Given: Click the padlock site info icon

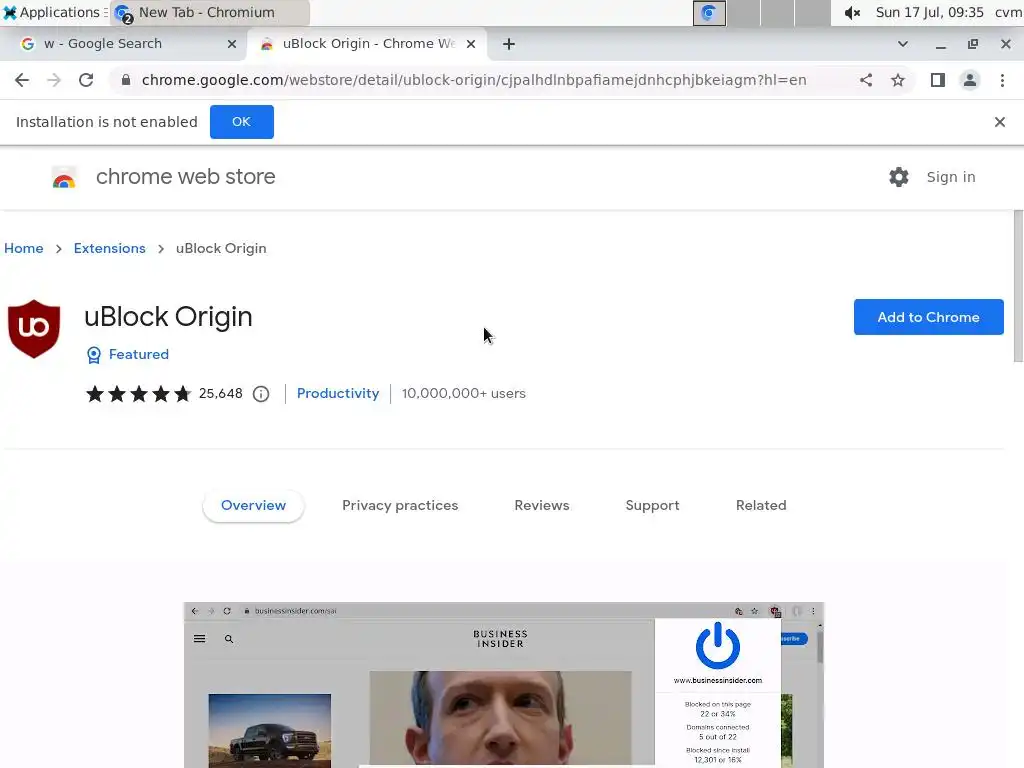Looking at the screenshot, I should click(126, 80).
